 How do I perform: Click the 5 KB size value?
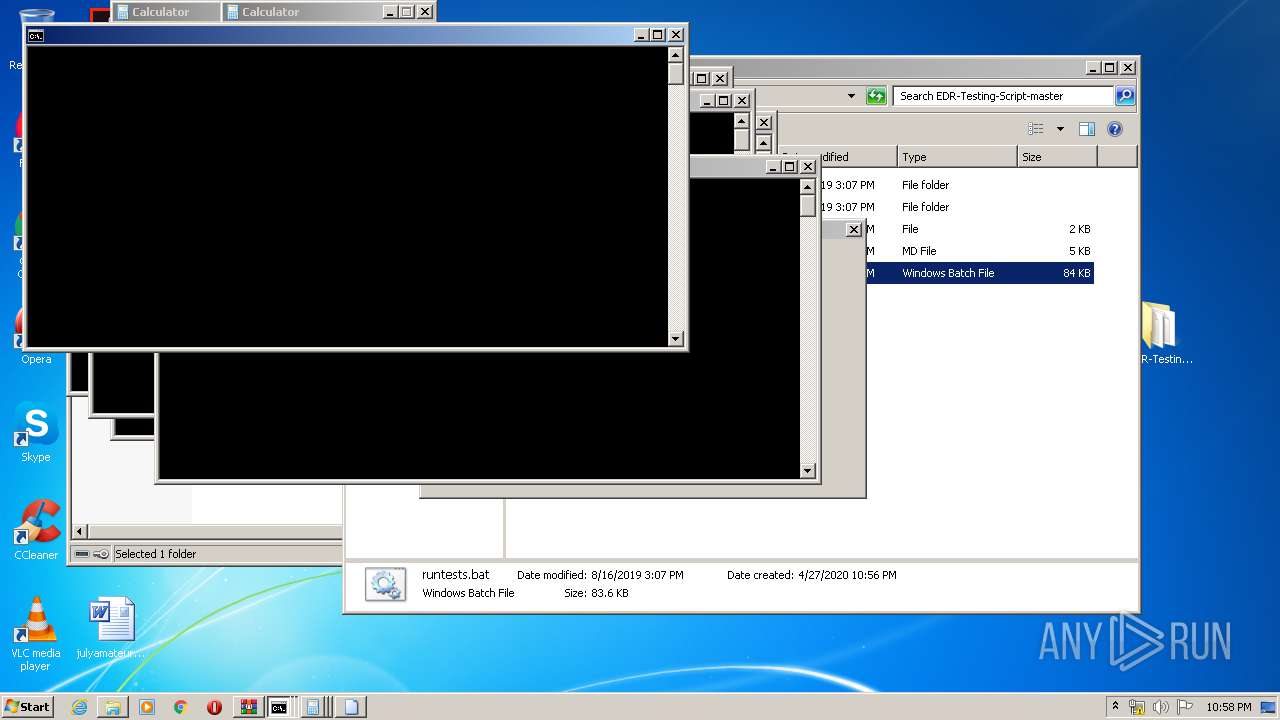click(x=1079, y=251)
